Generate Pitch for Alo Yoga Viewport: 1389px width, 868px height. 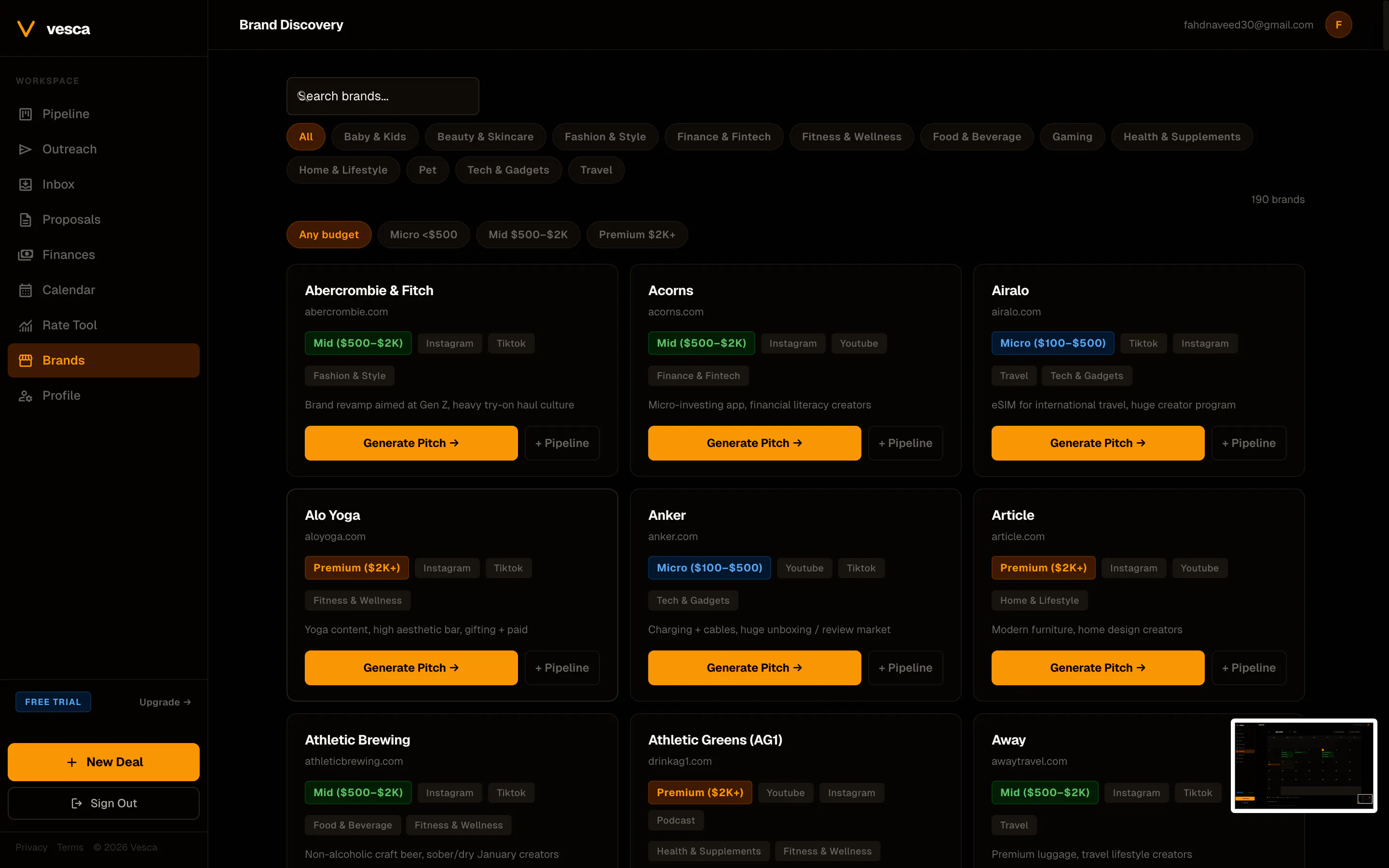tap(411, 668)
